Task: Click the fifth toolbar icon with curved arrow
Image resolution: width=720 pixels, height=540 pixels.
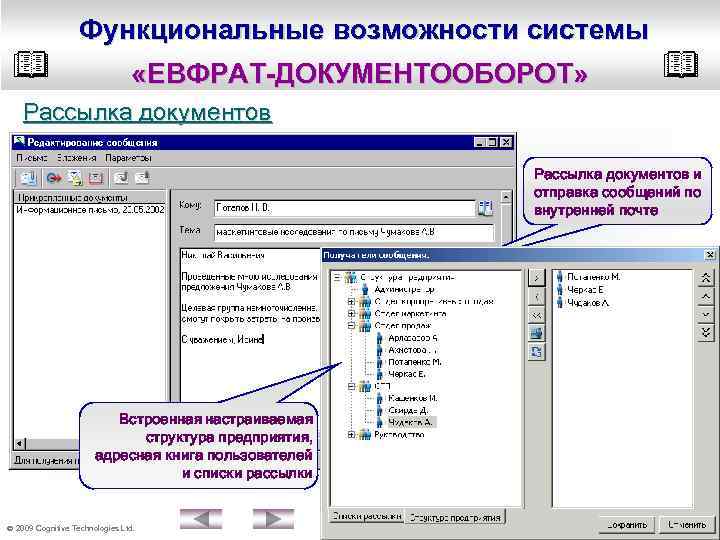Action: point(121,178)
